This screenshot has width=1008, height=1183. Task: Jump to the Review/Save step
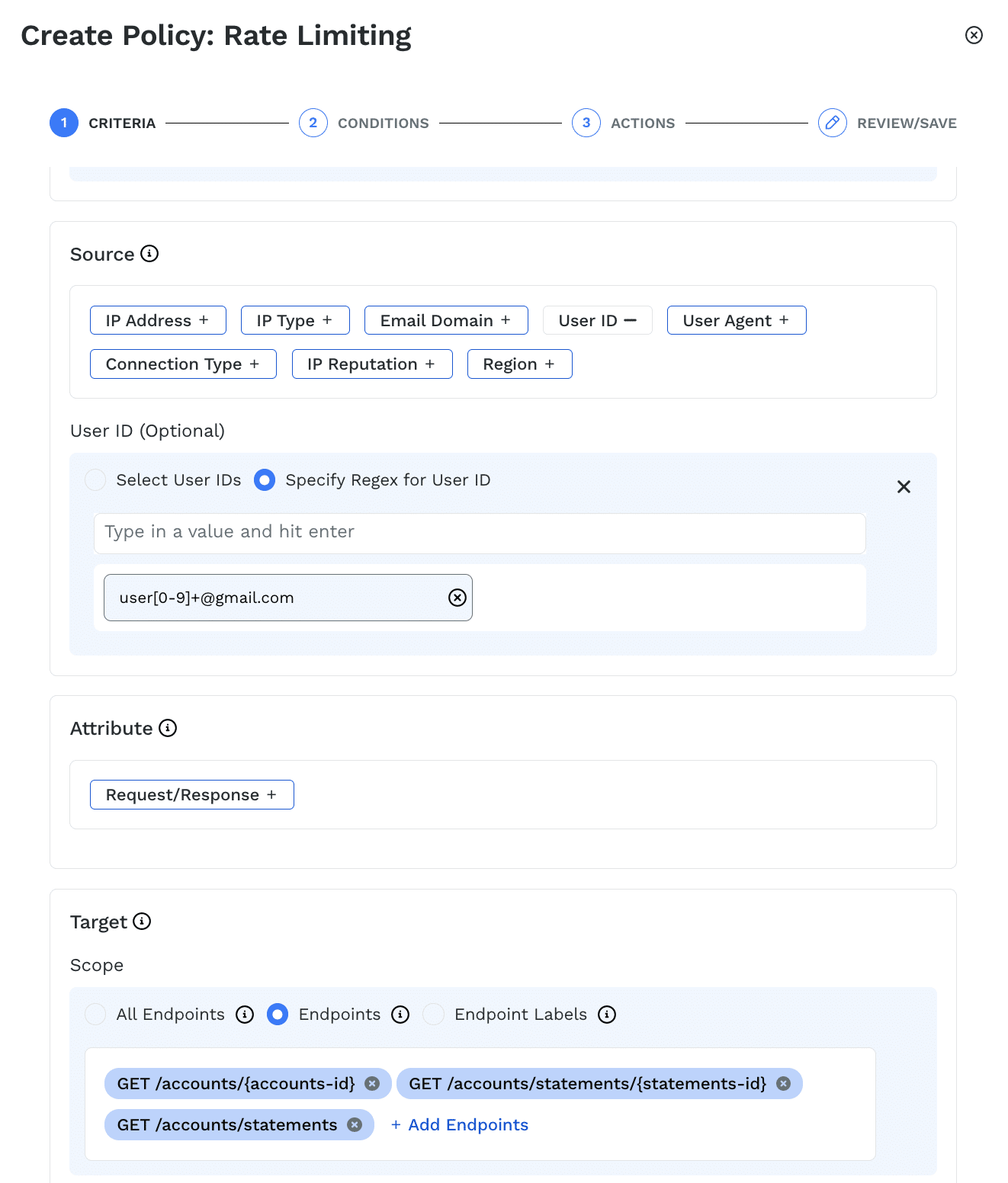(x=832, y=123)
